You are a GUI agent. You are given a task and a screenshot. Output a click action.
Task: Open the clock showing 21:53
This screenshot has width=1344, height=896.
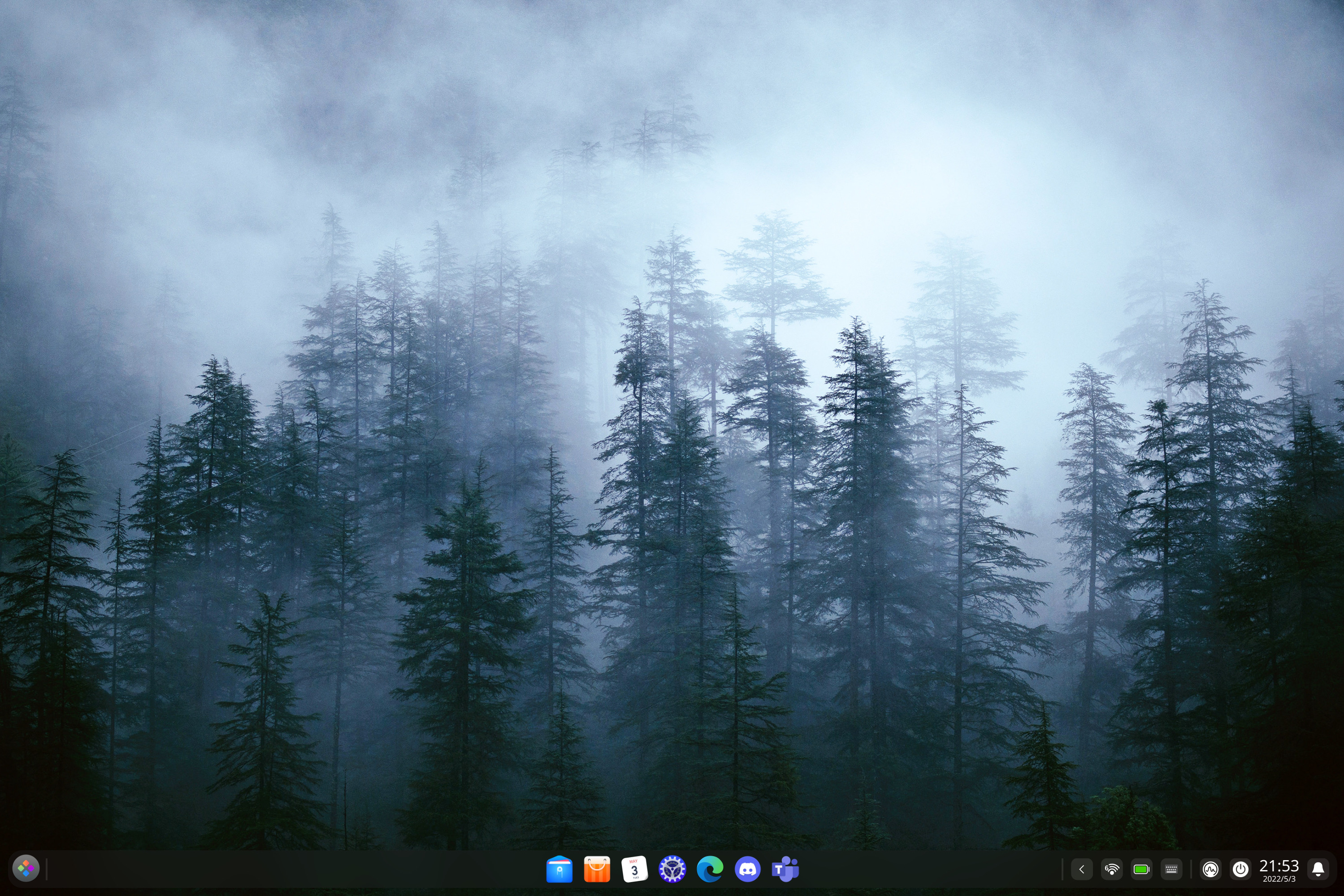click(1279, 870)
